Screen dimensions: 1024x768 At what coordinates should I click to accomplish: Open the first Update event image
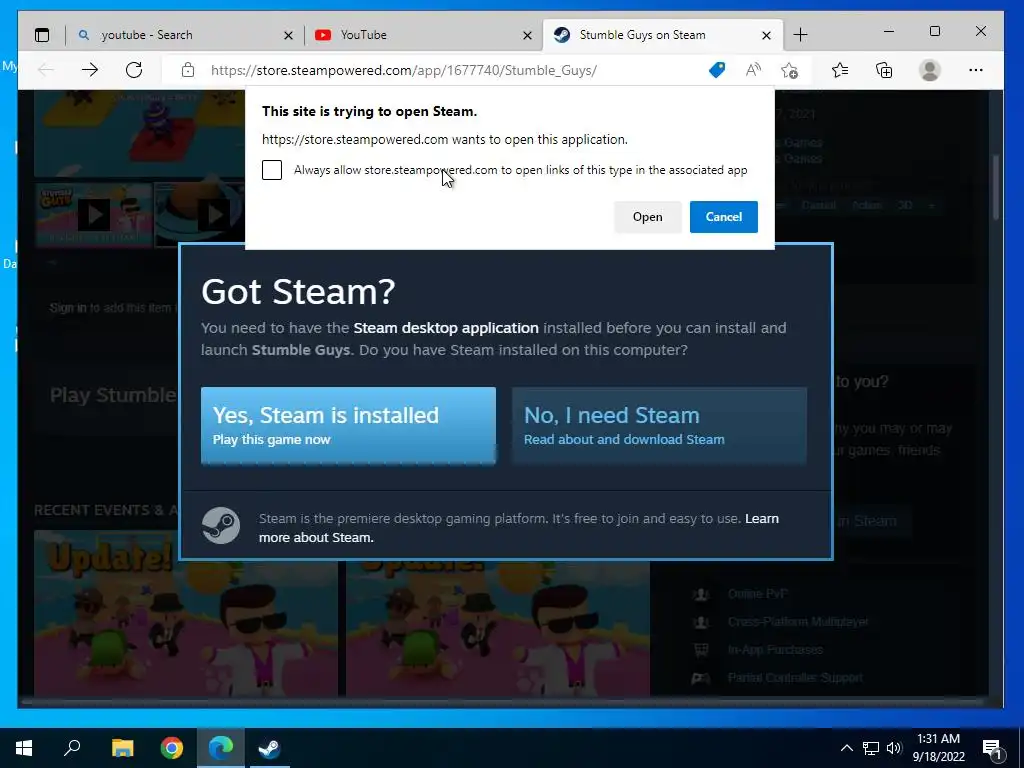point(186,614)
